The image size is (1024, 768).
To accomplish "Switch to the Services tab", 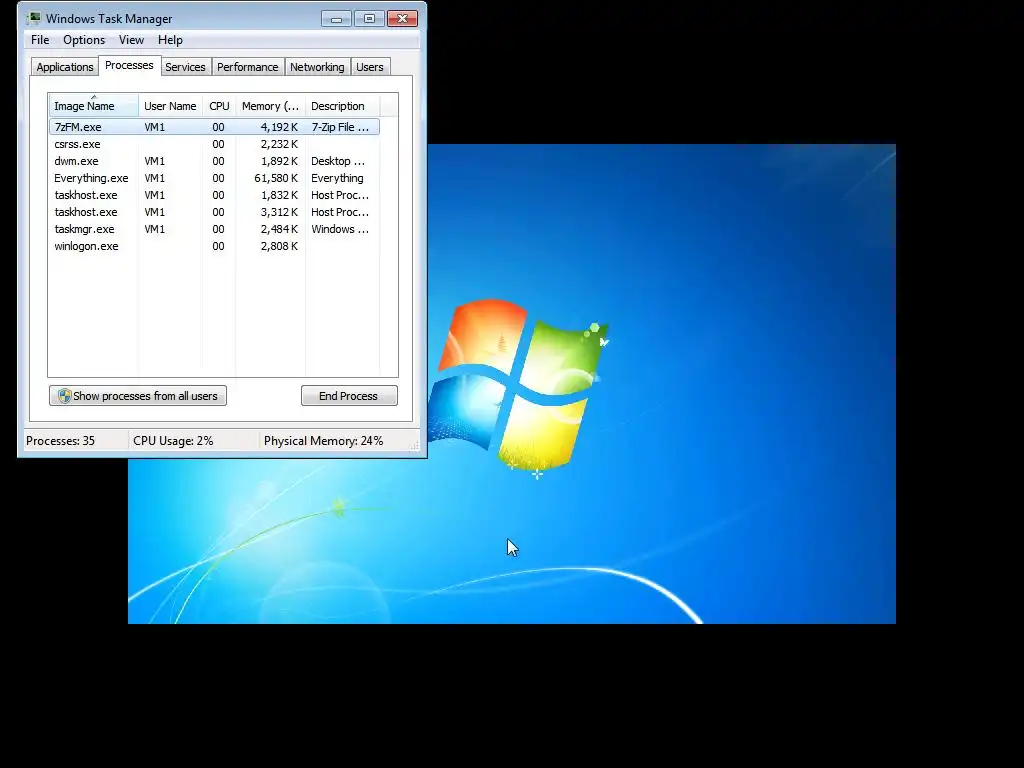I will [185, 67].
